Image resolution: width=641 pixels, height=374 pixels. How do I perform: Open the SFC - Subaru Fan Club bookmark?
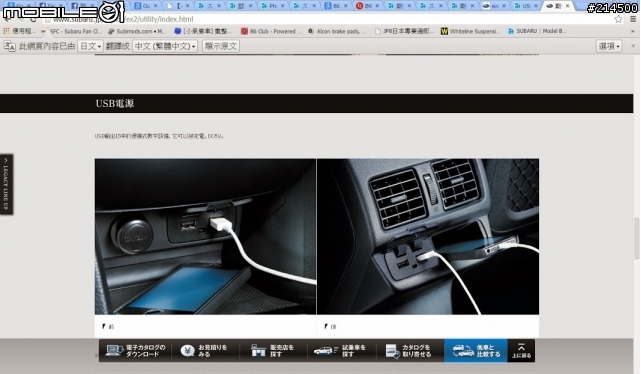point(71,31)
